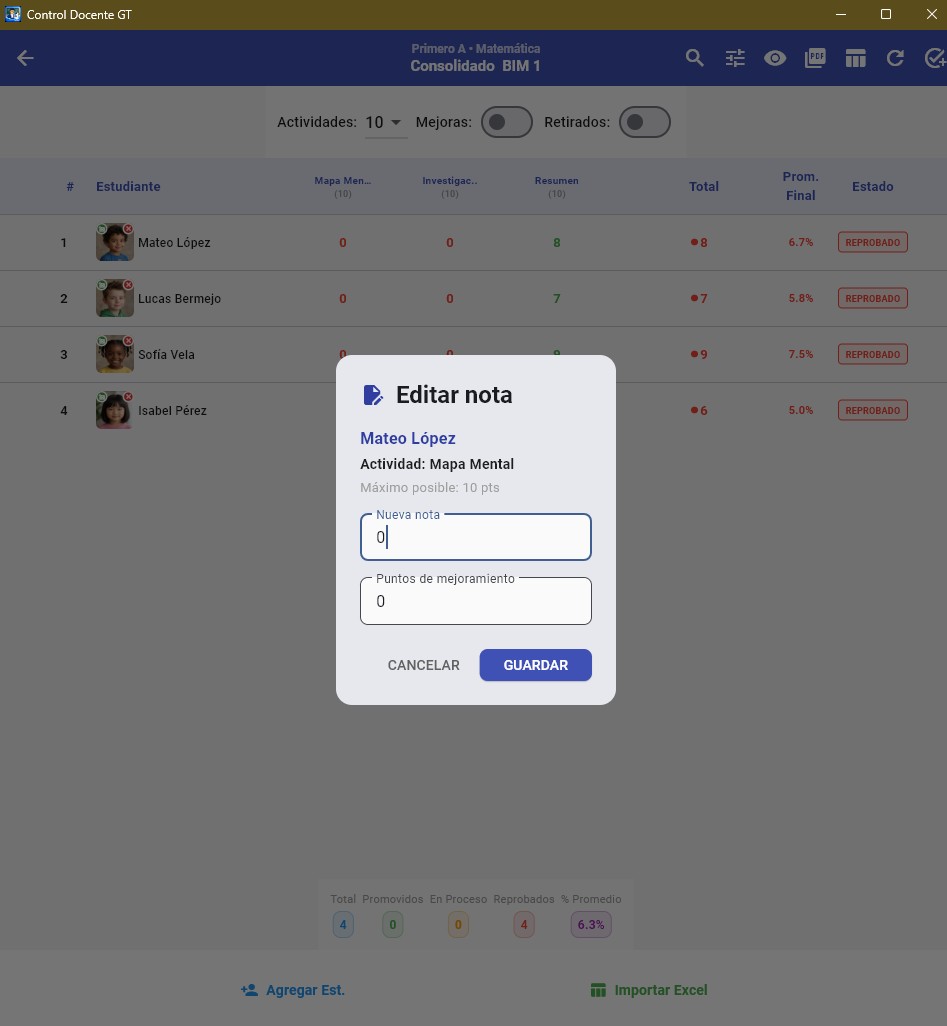This screenshot has width=947, height=1026.
Task: Select Lucas Bermejo's Resumen score 7
Action: tap(556, 298)
